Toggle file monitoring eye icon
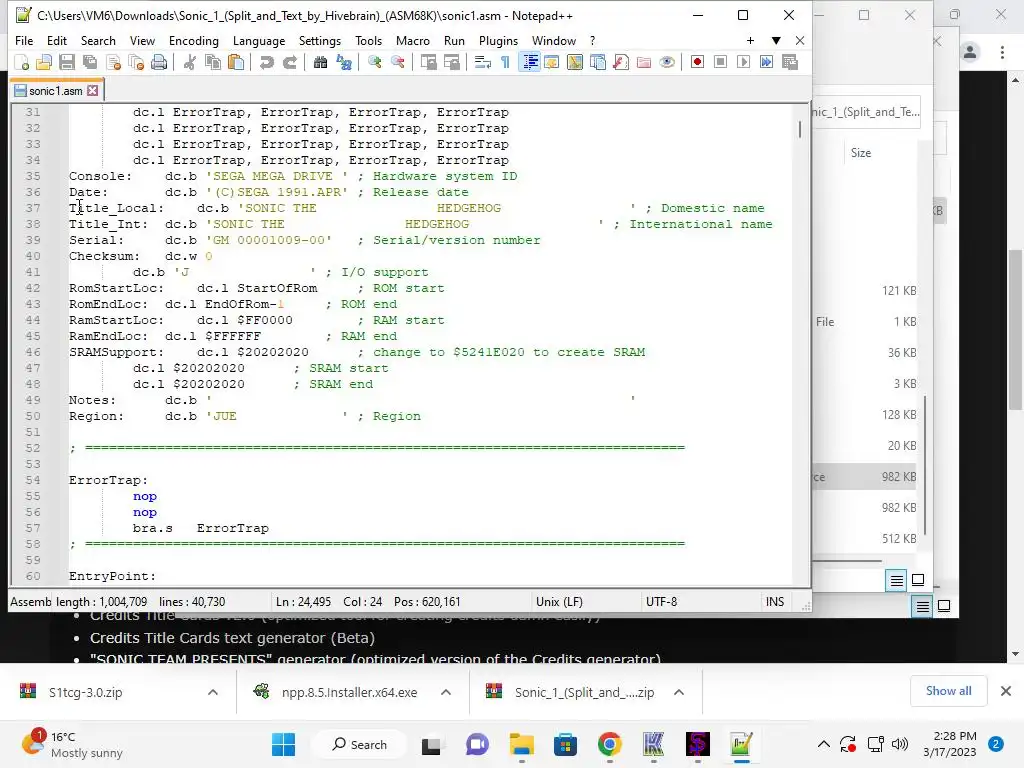 [x=667, y=62]
